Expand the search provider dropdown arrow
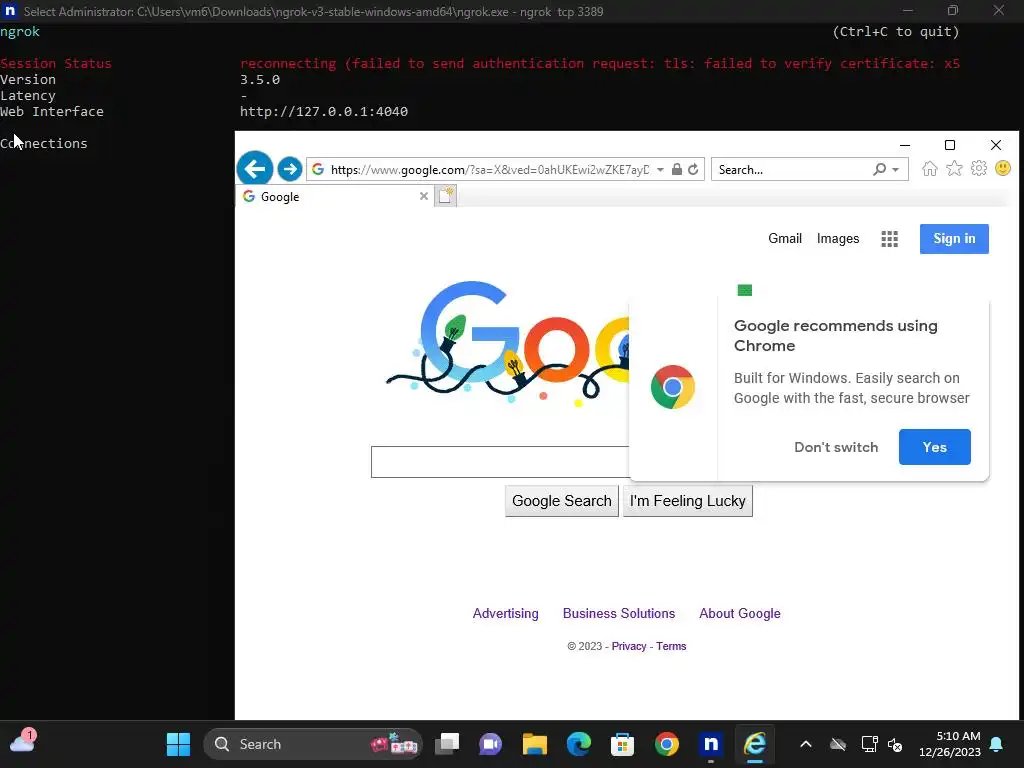1024x768 pixels. point(896,170)
